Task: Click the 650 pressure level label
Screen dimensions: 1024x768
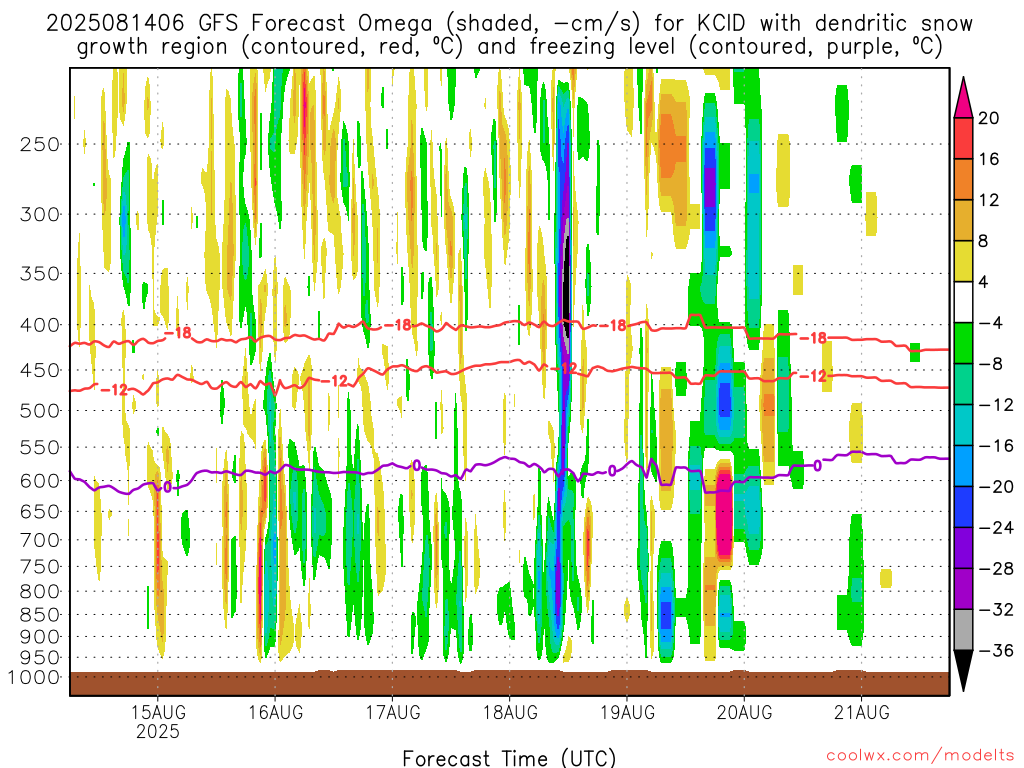Action: tap(40, 511)
